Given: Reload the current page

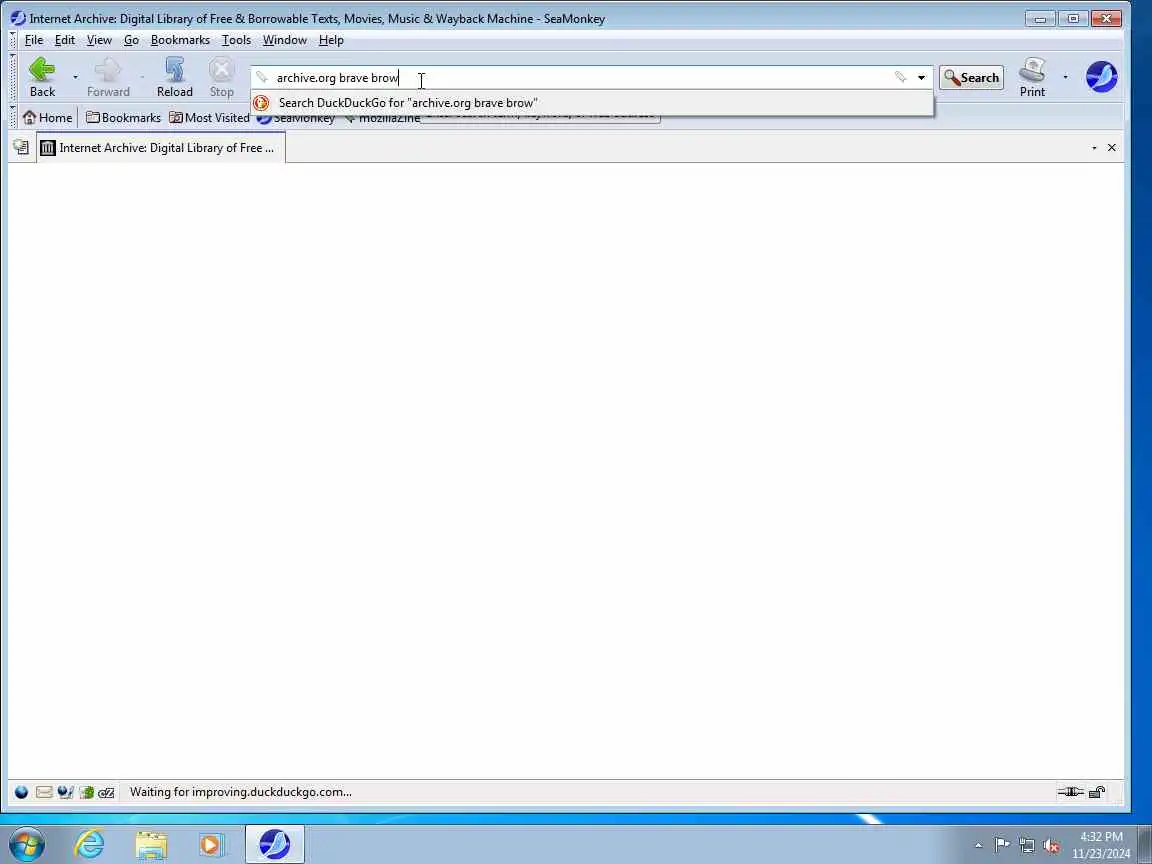Looking at the screenshot, I should point(175,76).
